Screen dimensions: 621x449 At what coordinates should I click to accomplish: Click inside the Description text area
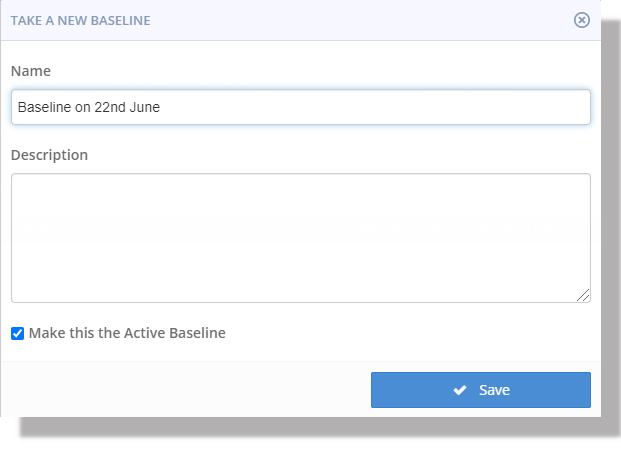(x=300, y=237)
